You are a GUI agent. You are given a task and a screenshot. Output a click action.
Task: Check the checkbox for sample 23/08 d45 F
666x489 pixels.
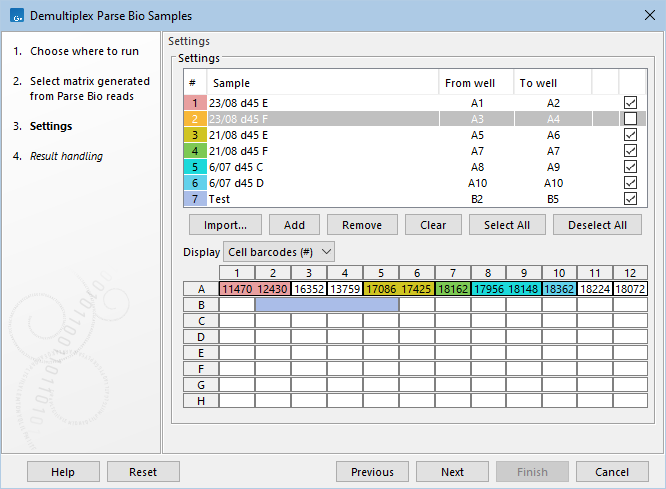tap(630, 119)
